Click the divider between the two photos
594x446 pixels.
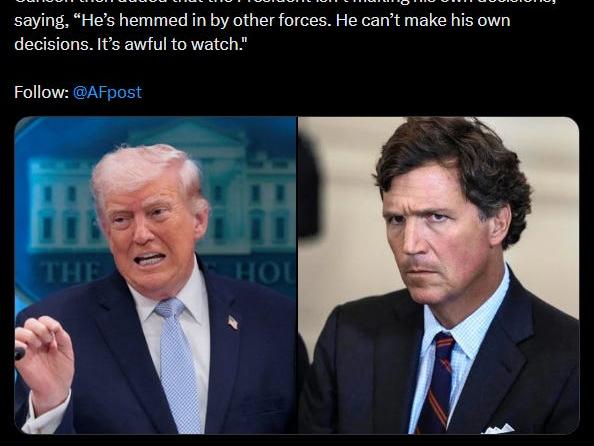tap(297, 275)
